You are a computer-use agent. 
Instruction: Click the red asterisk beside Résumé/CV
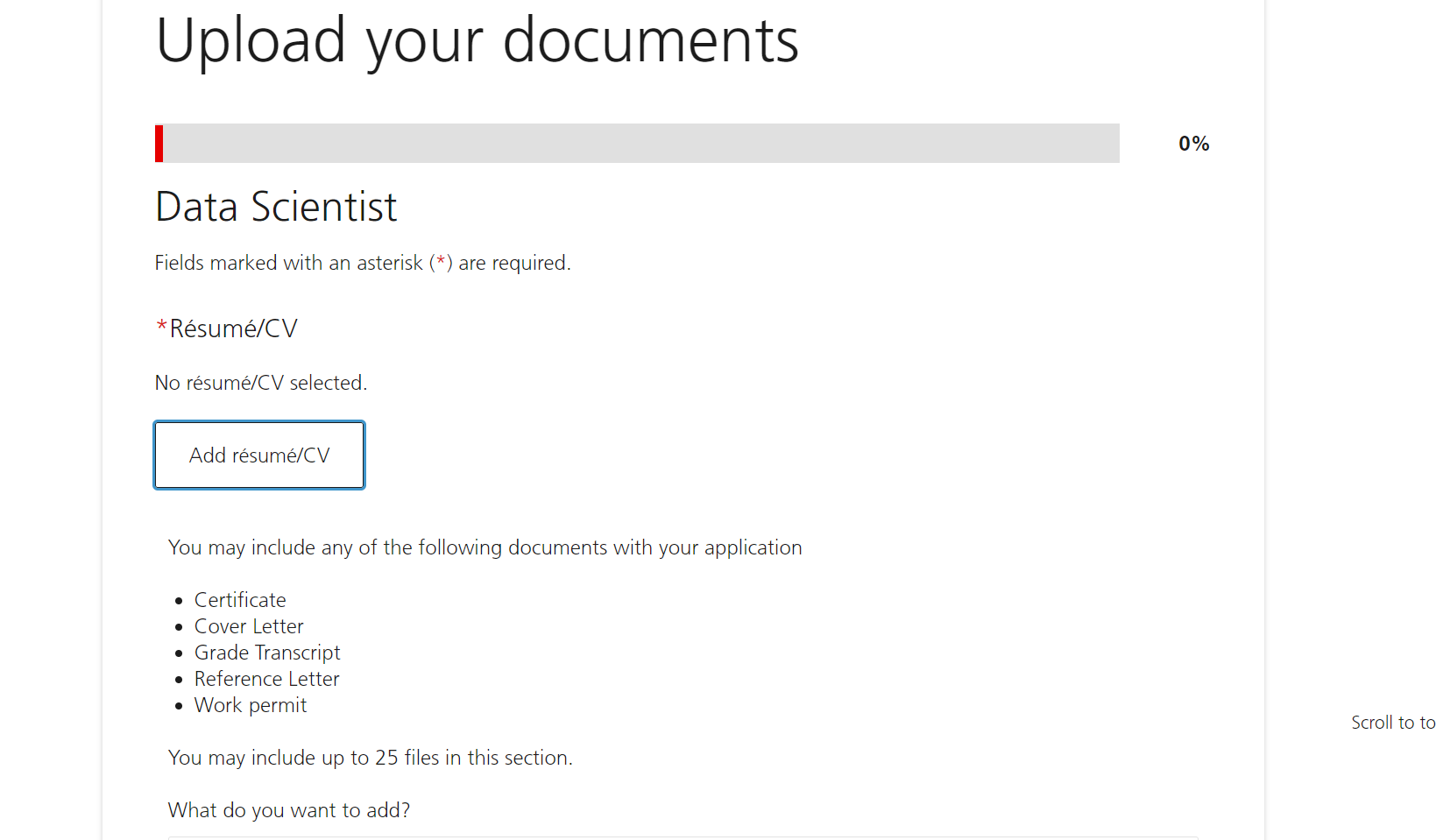(x=161, y=327)
